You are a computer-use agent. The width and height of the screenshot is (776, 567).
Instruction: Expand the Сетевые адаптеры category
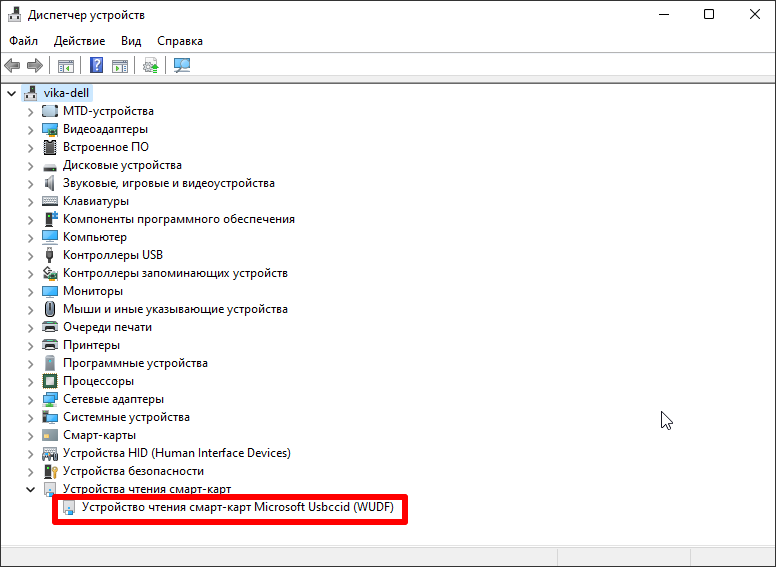tap(30, 400)
